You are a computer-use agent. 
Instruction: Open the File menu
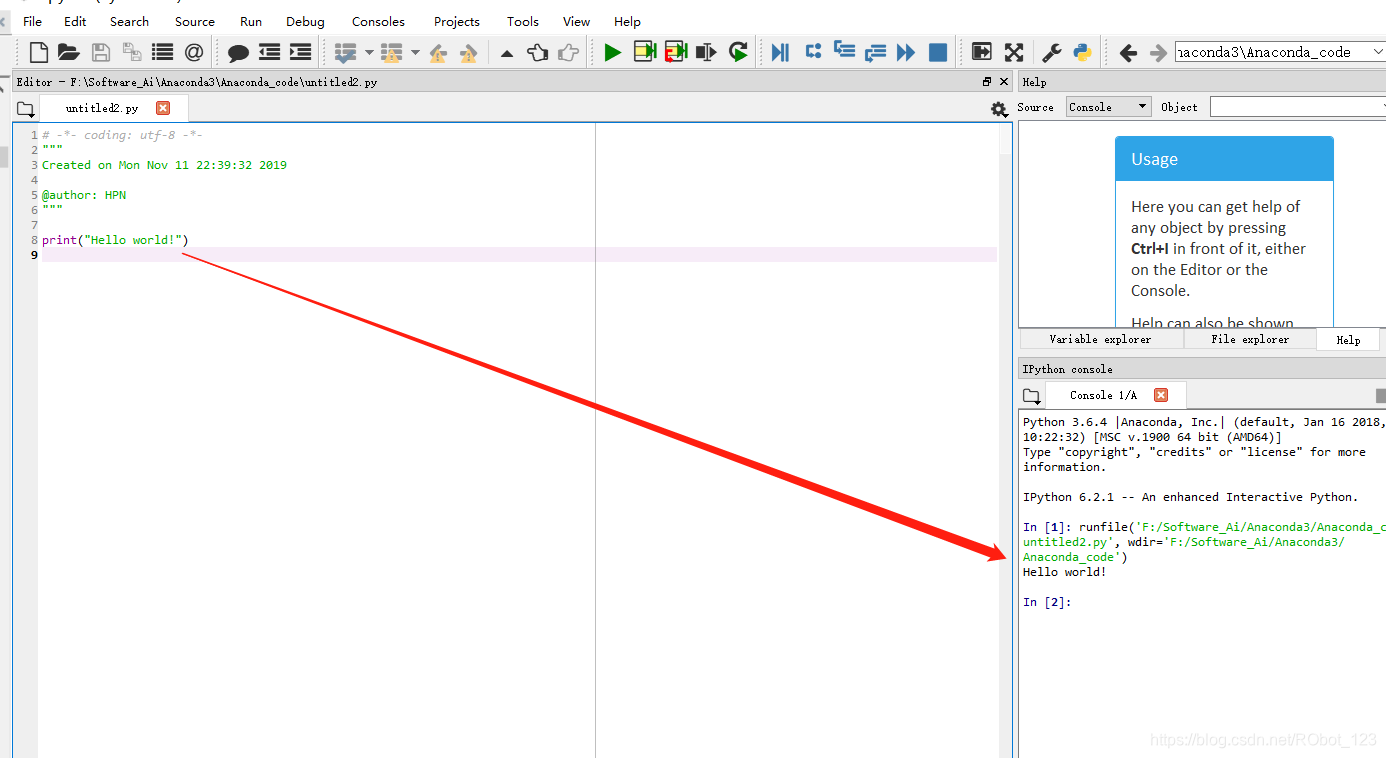click(32, 21)
